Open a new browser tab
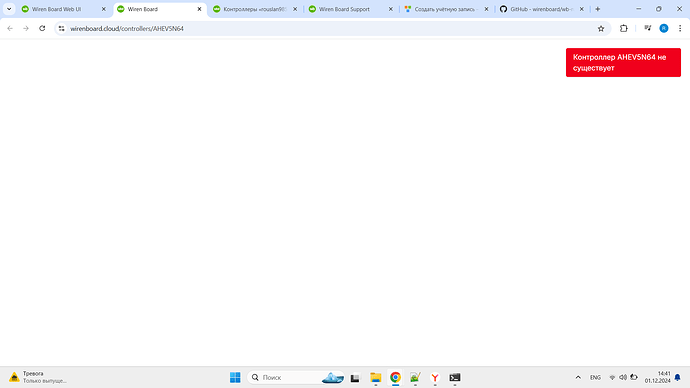Image resolution: width=690 pixels, height=388 pixels. pyautogui.click(x=598, y=9)
